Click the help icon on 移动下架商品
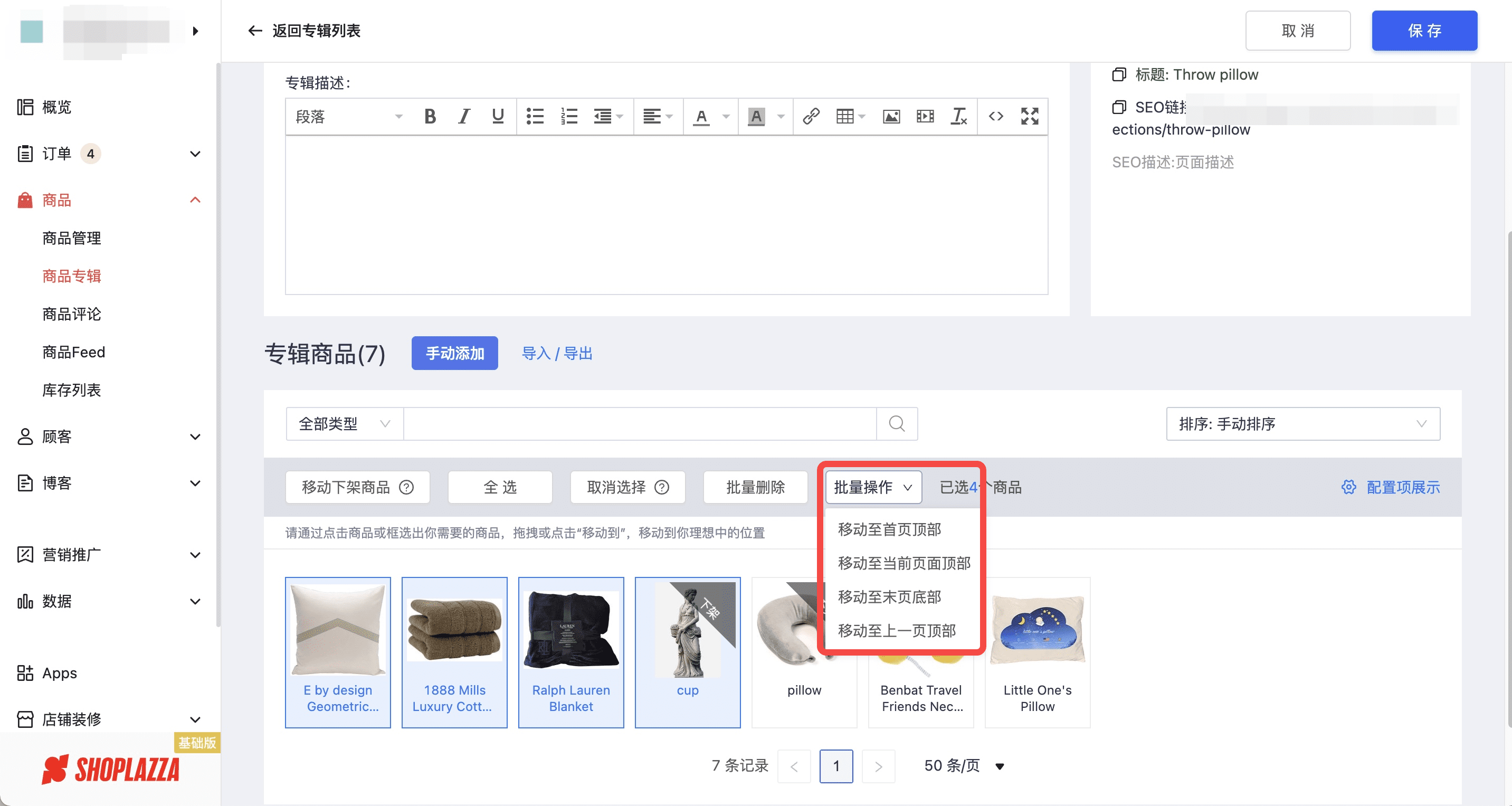The width and height of the screenshot is (1512, 806). pyautogui.click(x=406, y=487)
